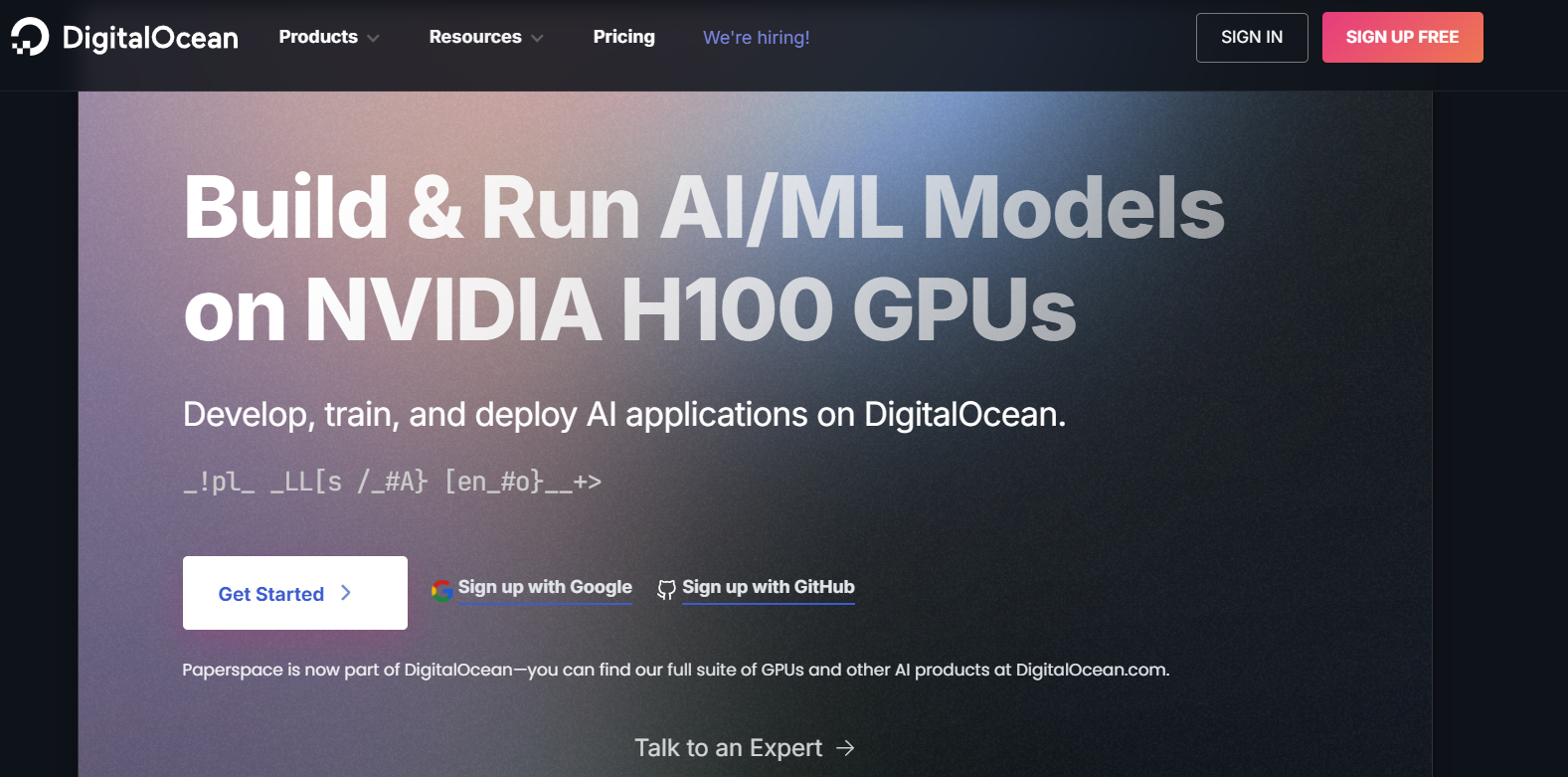This screenshot has width=1568, height=777.
Task: Click the Google logo icon
Action: pyautogui.click(x=441, y=590)
